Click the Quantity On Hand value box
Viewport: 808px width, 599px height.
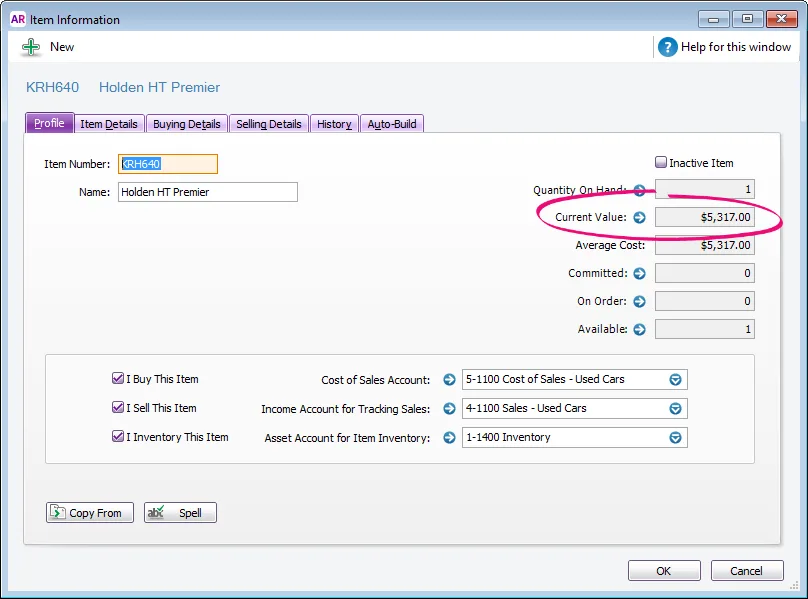coord(704,189)
